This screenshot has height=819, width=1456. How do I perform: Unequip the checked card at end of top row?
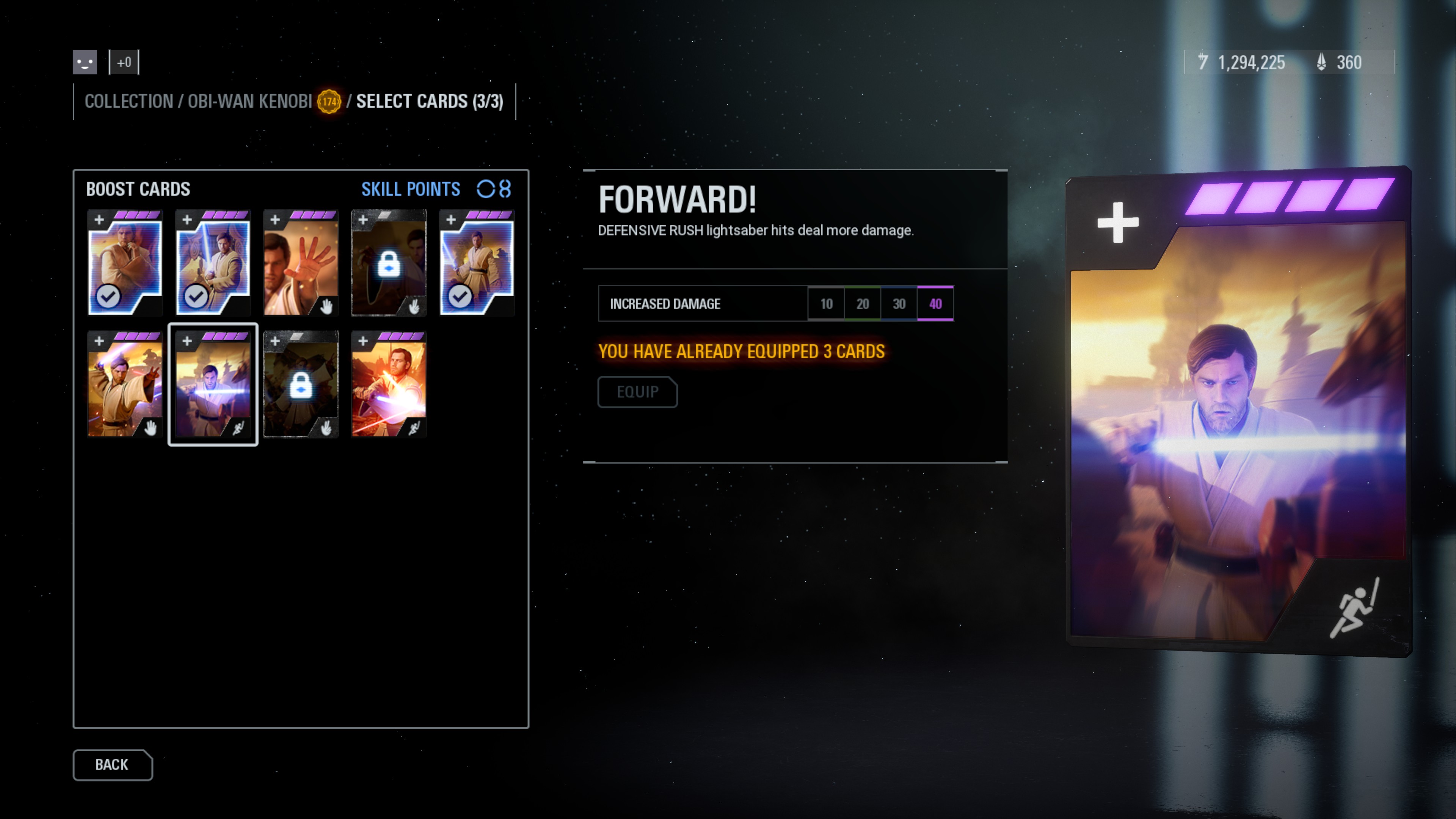pos(477,263)
